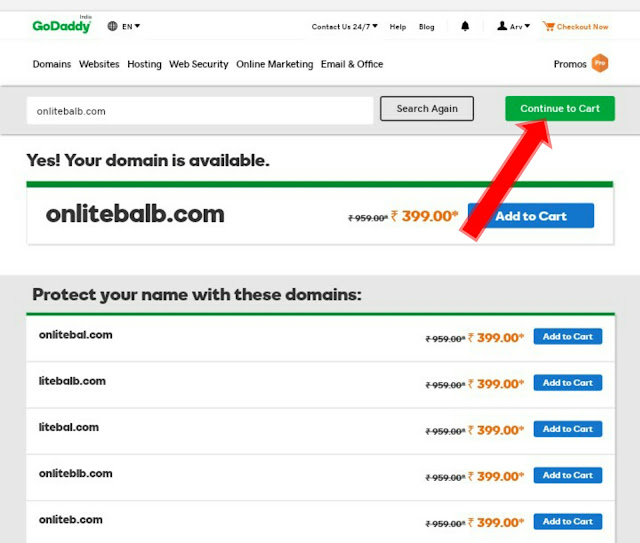Open the Promos link

tap(570, 64)
